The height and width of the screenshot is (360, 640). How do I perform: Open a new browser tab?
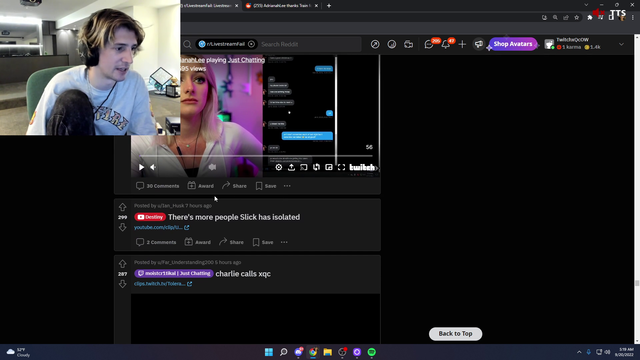point(329,6)
